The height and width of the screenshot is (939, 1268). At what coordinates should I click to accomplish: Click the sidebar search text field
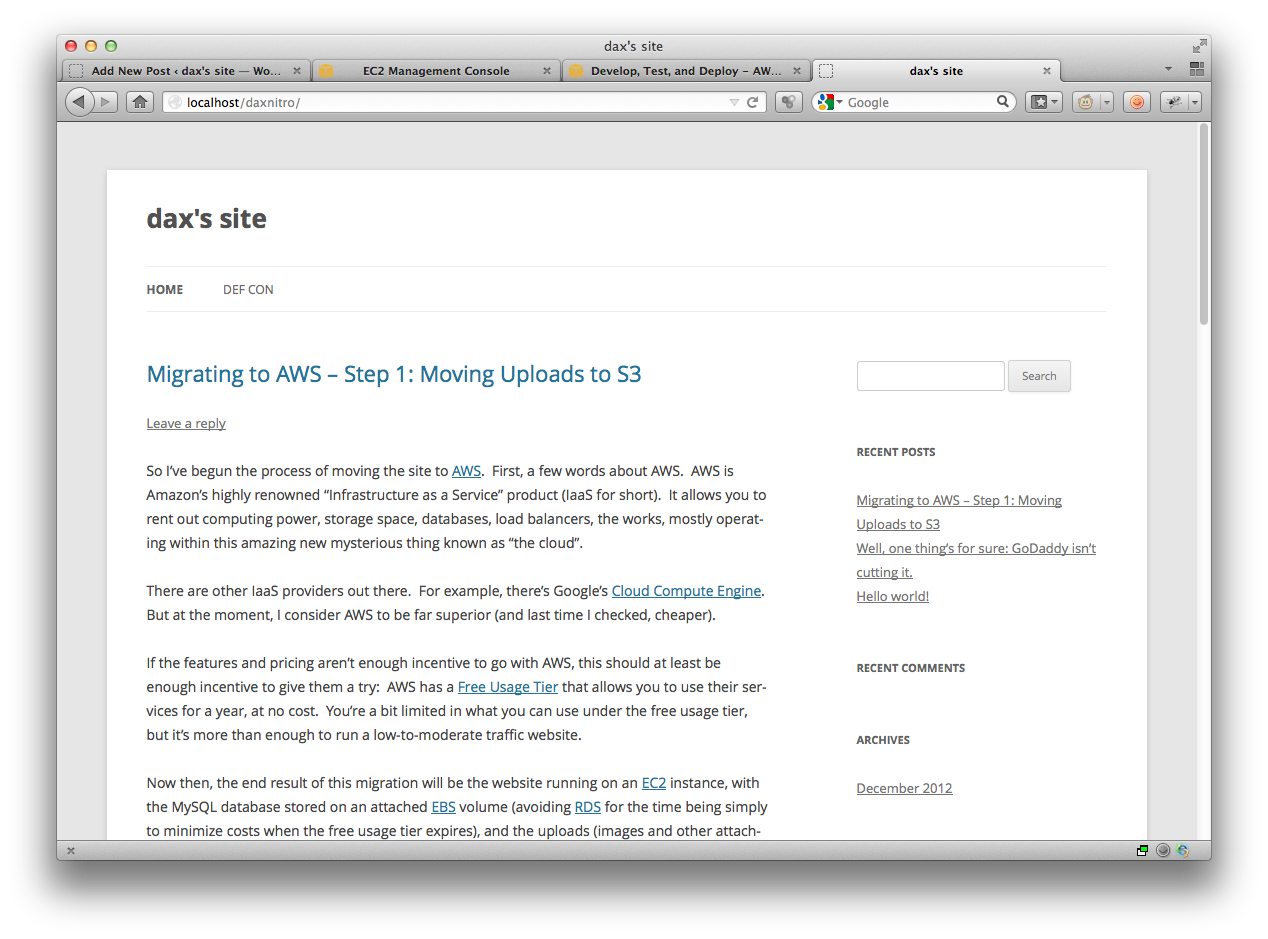[x=931, y=376]
